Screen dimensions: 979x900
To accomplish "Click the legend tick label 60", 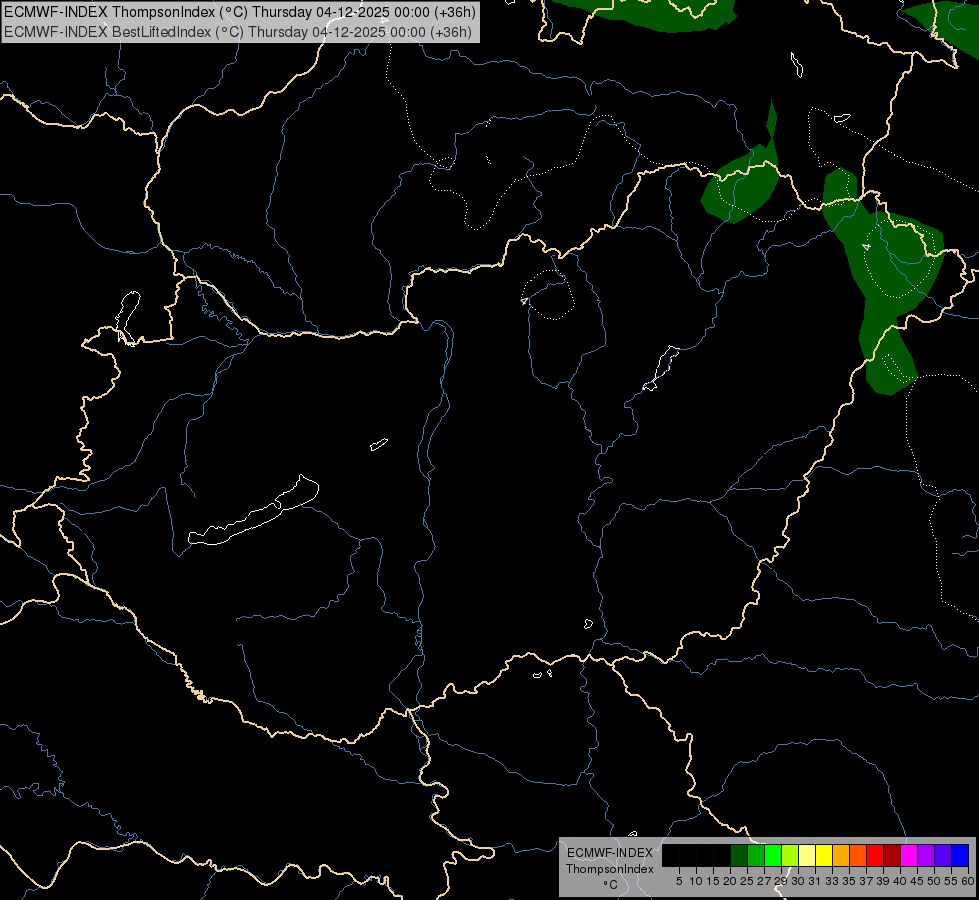I will (x=968, y=881).
